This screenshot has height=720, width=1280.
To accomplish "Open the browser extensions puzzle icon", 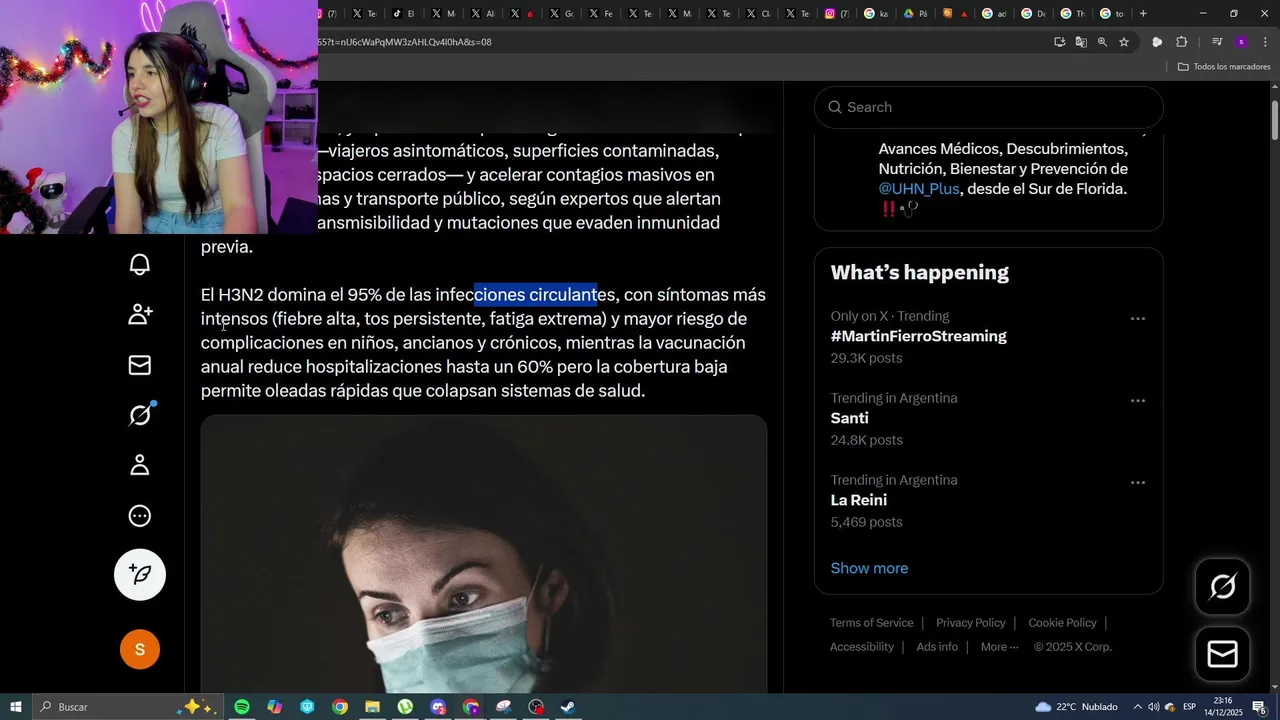I will pos(1181,42).
